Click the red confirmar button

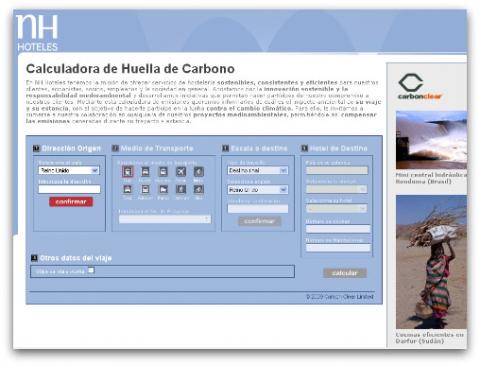pos(71,202)
